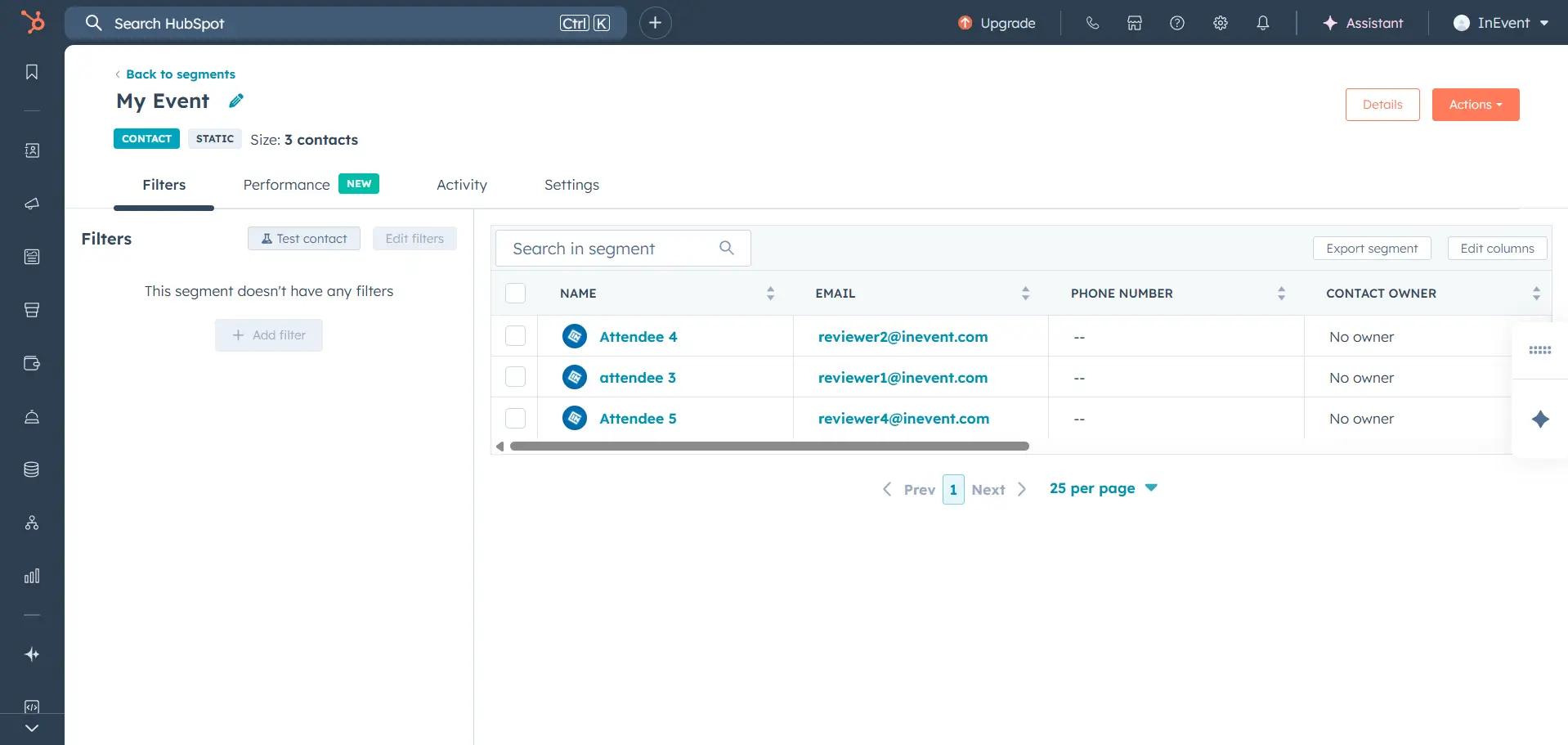Image resolution: width=1568 pixels, height=745 pixels.
Task: Click the Export segment button
Action: coord(1371,249)
